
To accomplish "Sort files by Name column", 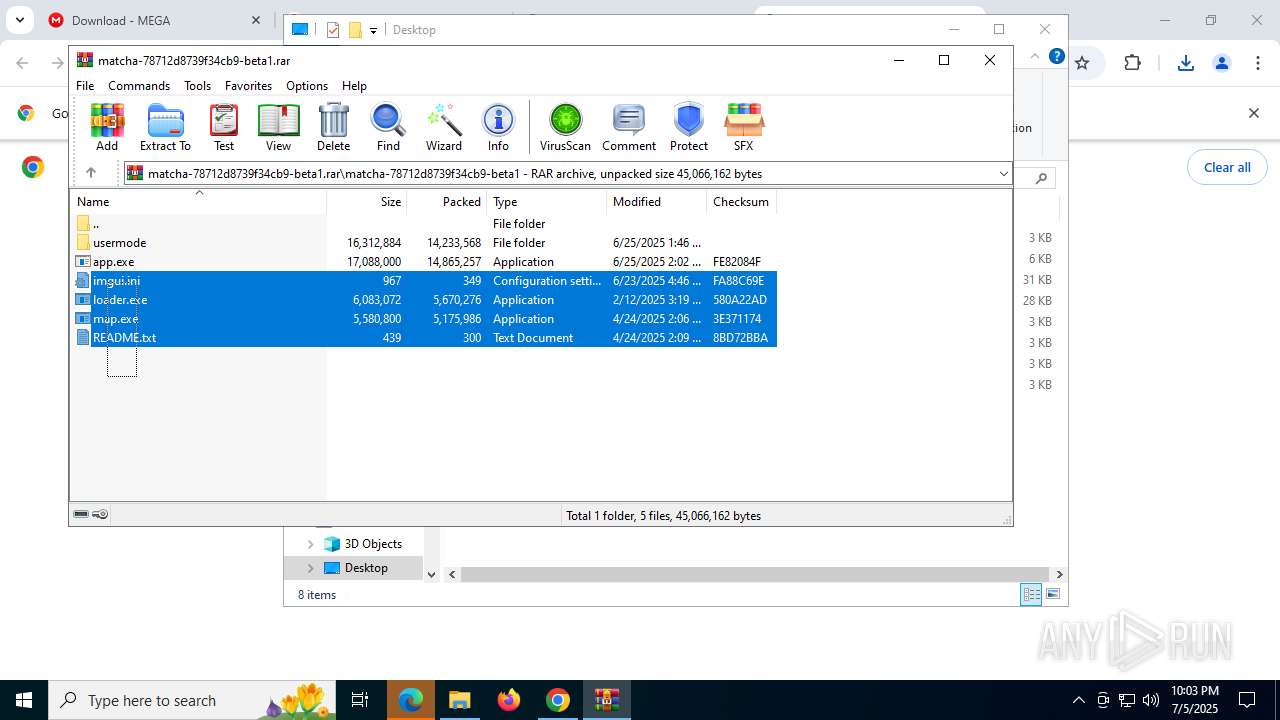I will coord(198,202).
